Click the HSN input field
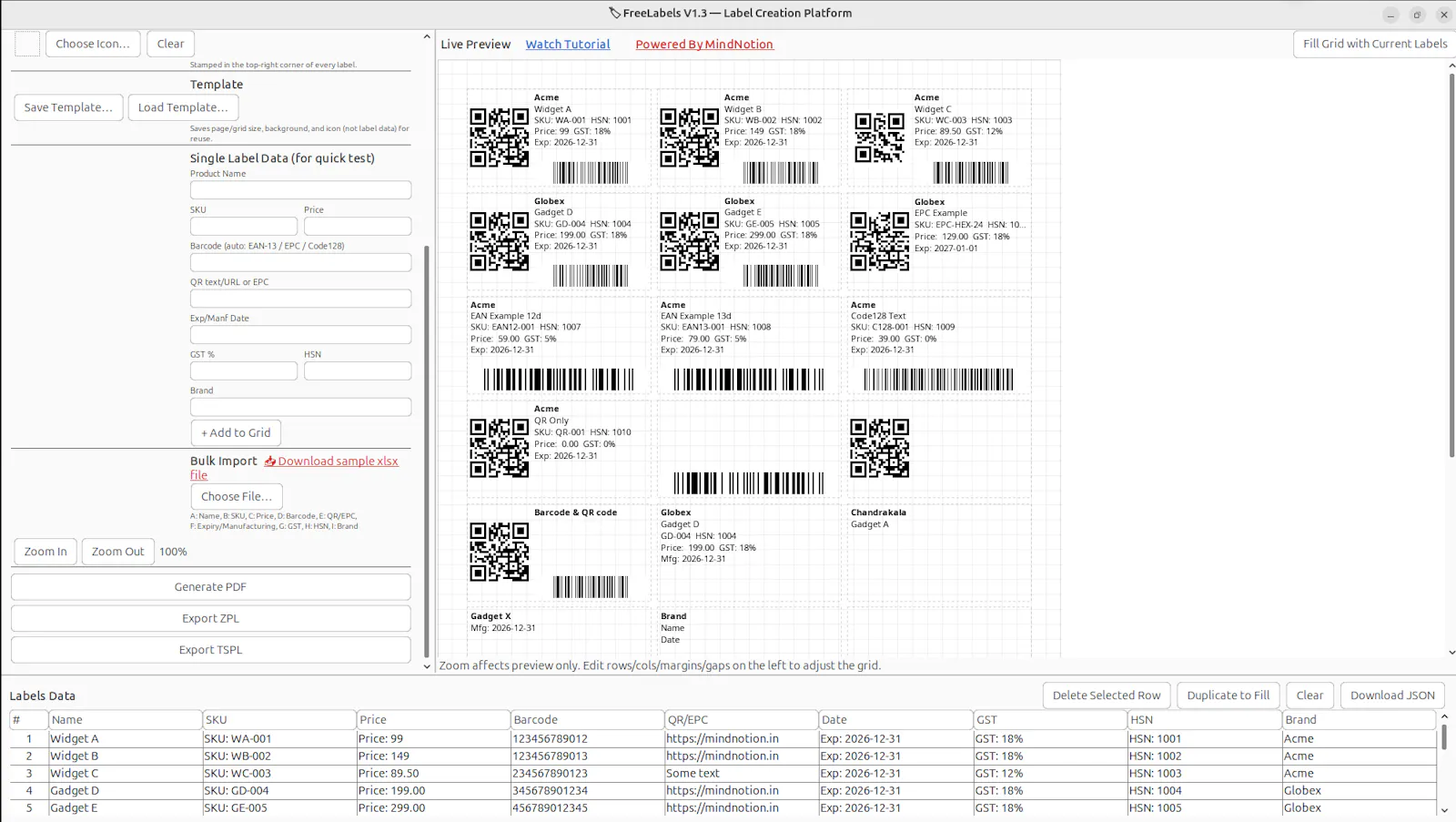 click(x=358, y=370)
